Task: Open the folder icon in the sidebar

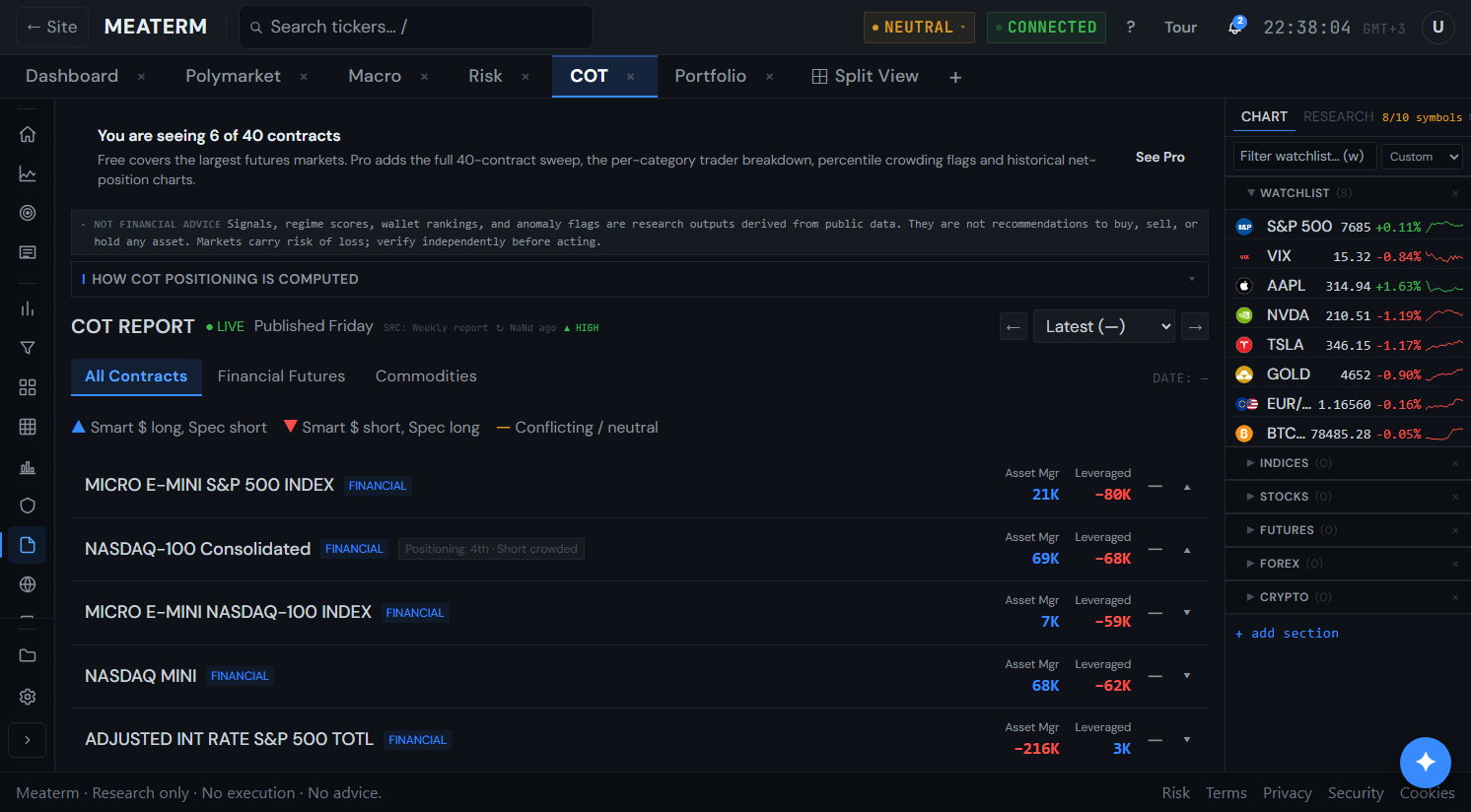Action: tap(28, 655)
